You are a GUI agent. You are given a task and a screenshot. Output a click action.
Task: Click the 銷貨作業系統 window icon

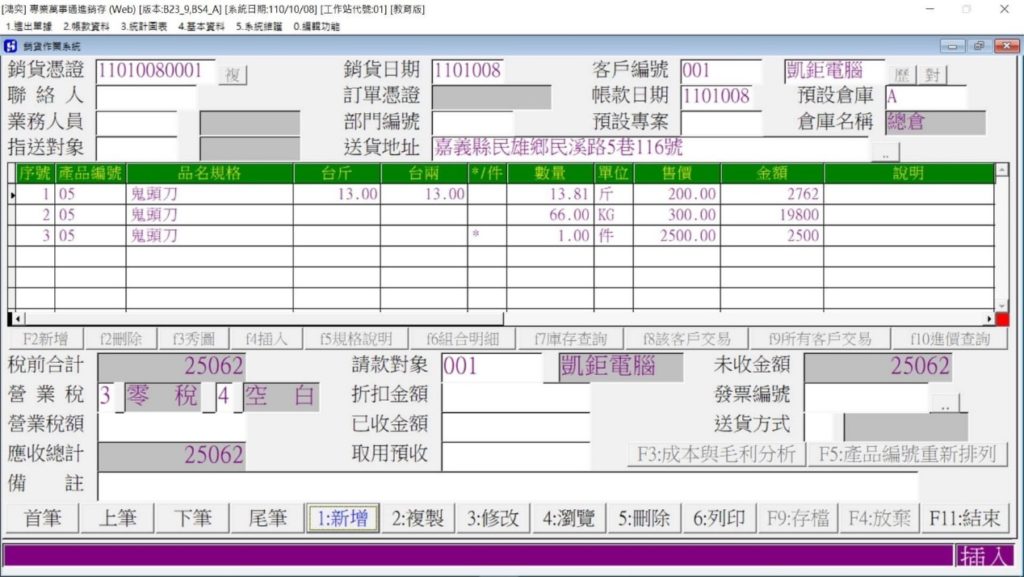10,46
